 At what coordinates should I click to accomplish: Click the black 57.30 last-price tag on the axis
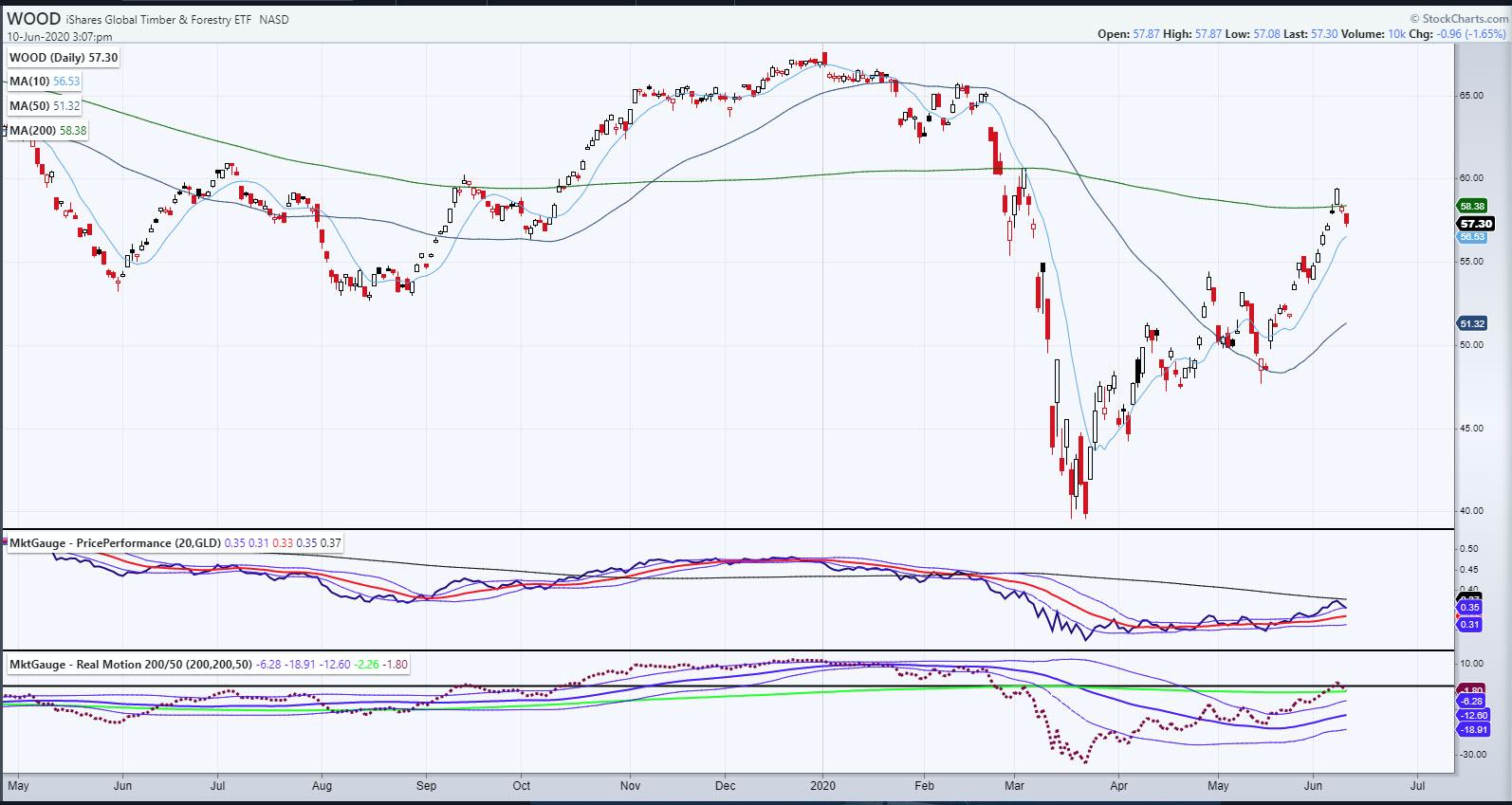click(x=1475, y=224)
